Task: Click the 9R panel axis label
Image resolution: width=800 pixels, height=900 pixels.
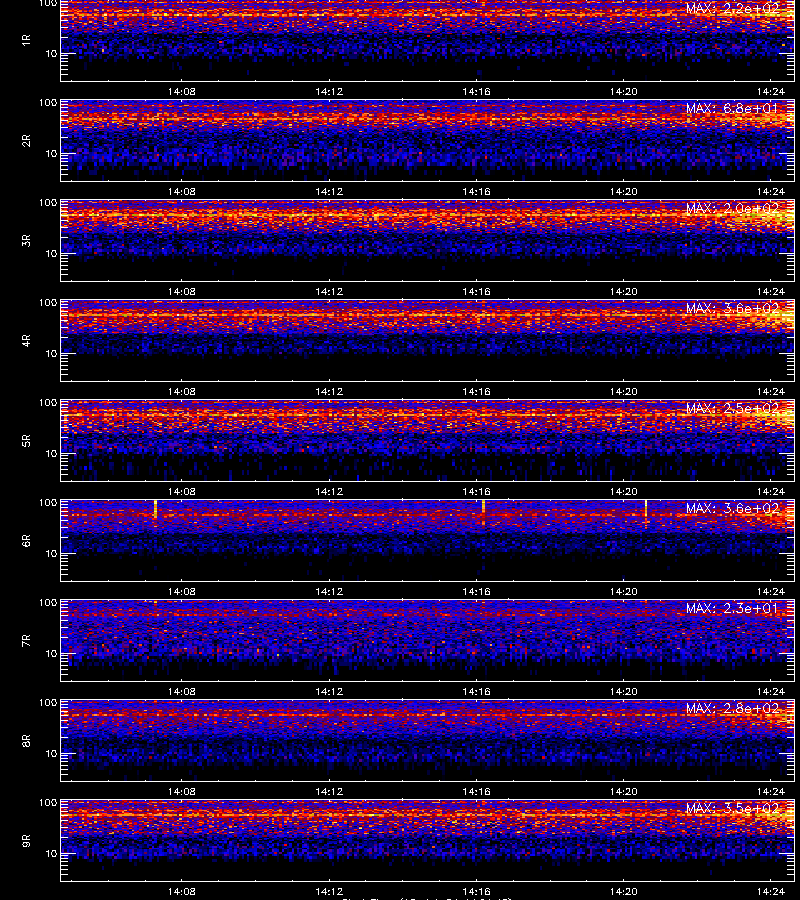Action: (x=26, y=841)
